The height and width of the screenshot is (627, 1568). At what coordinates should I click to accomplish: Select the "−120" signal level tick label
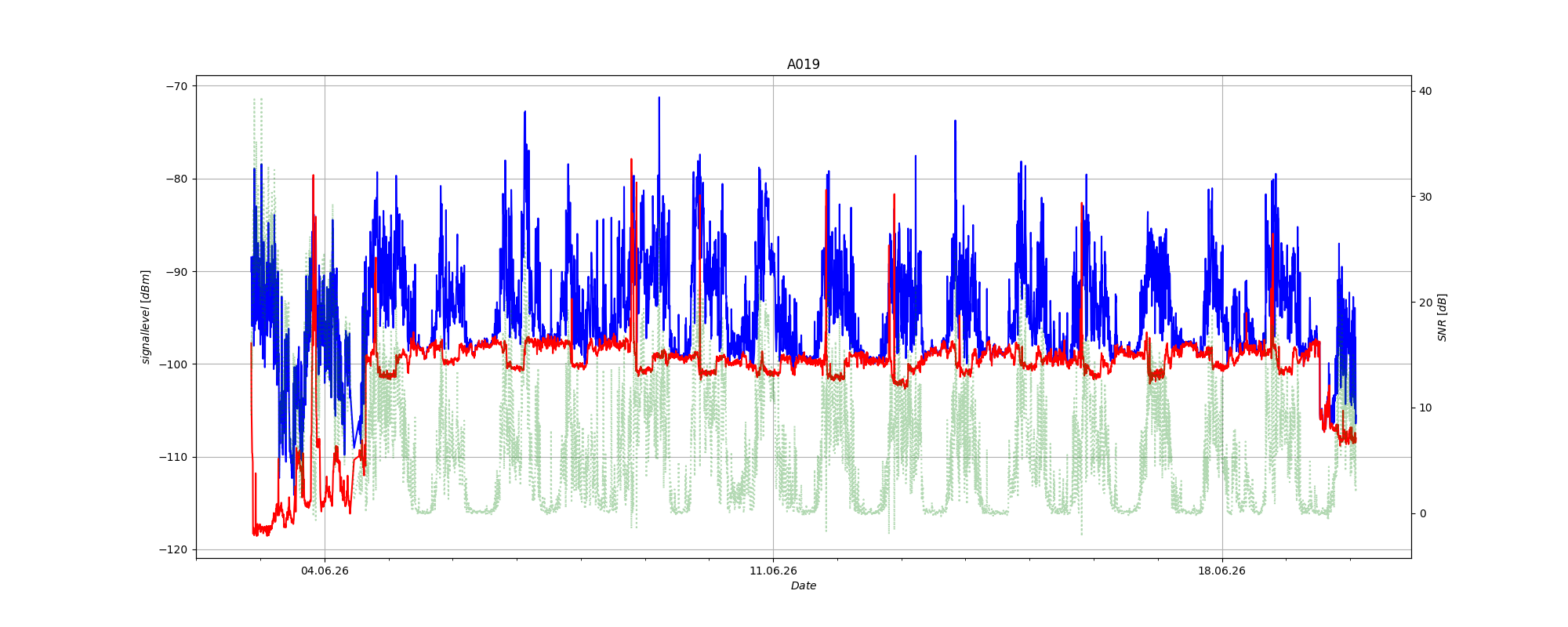pyautogui.click(x=173, y=550)
